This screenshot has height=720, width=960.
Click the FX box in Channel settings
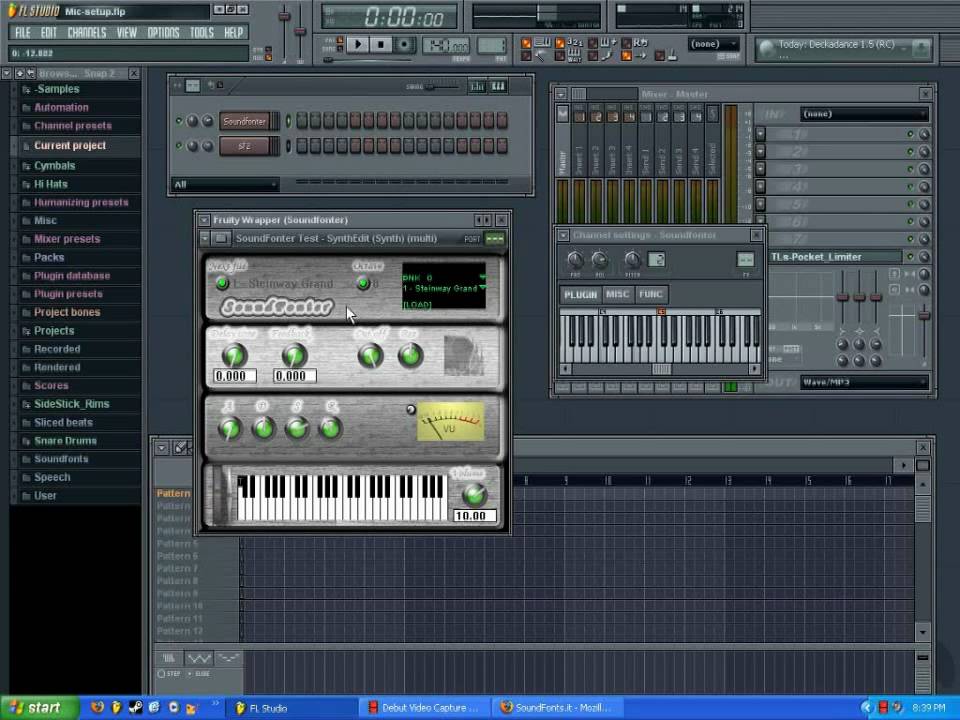(x=745, y=260)
